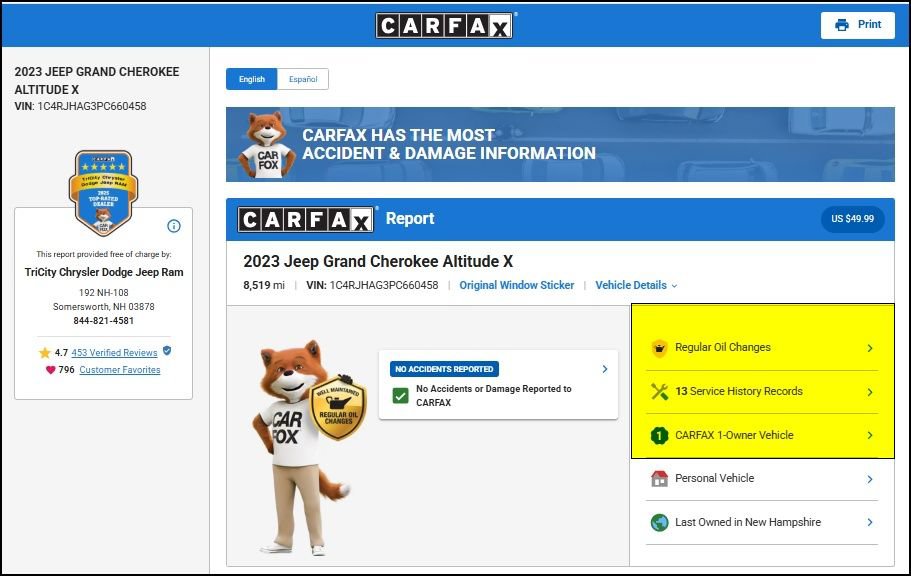
Task: Click the Well Maintained oil changes shield
Action: 338,407
